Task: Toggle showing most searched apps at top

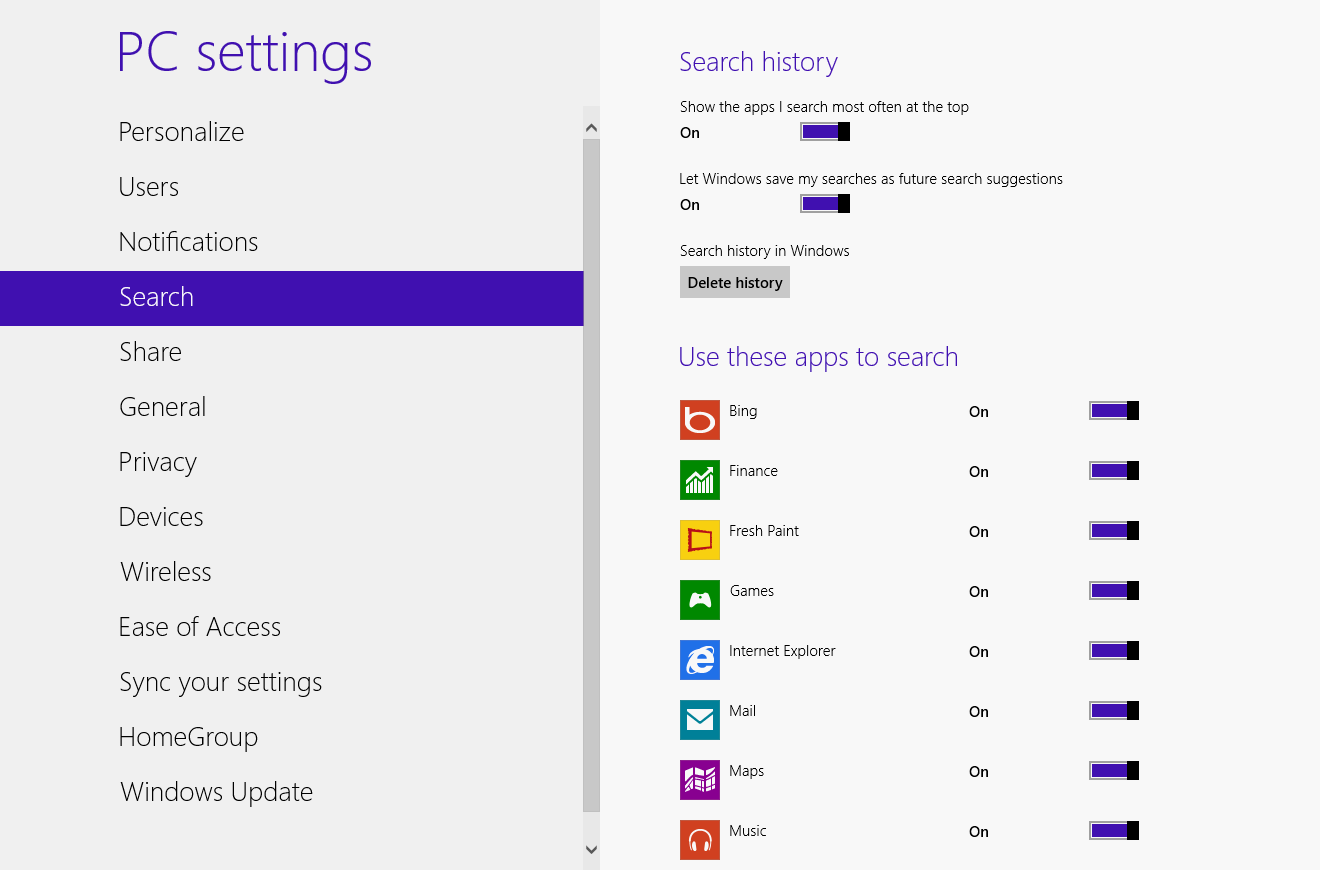Action: 825,132
